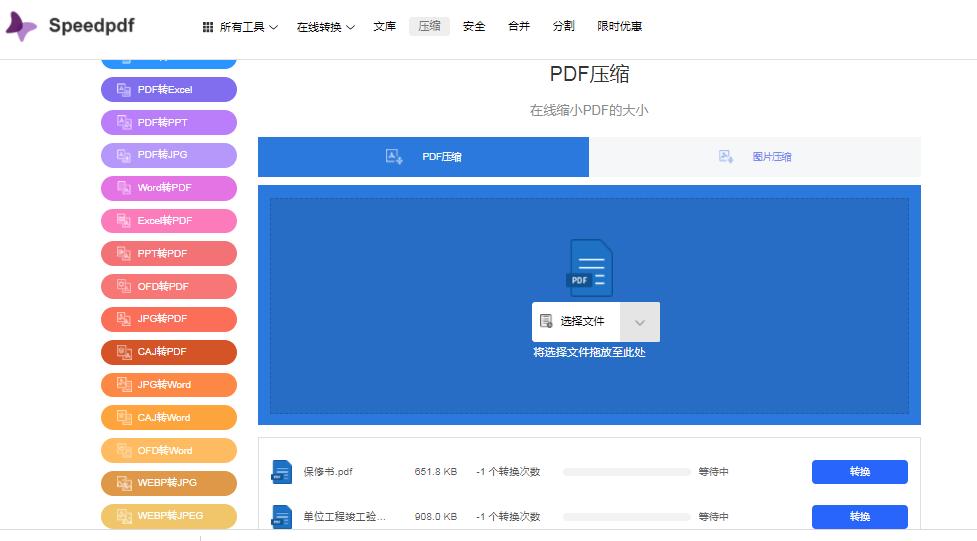Screen dimensions: 977x541
Task: Click 转换 for 单位工程竣工验 file
Action: (859, 517)
